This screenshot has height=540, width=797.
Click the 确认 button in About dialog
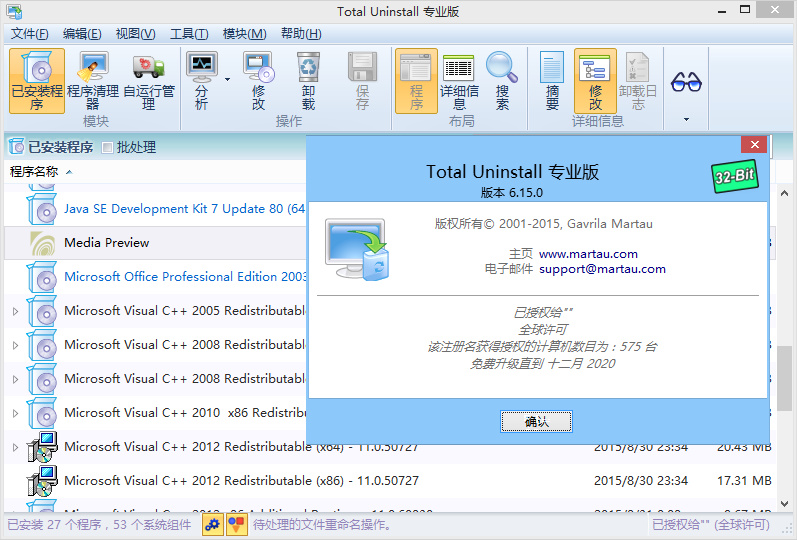pos(536,422)
